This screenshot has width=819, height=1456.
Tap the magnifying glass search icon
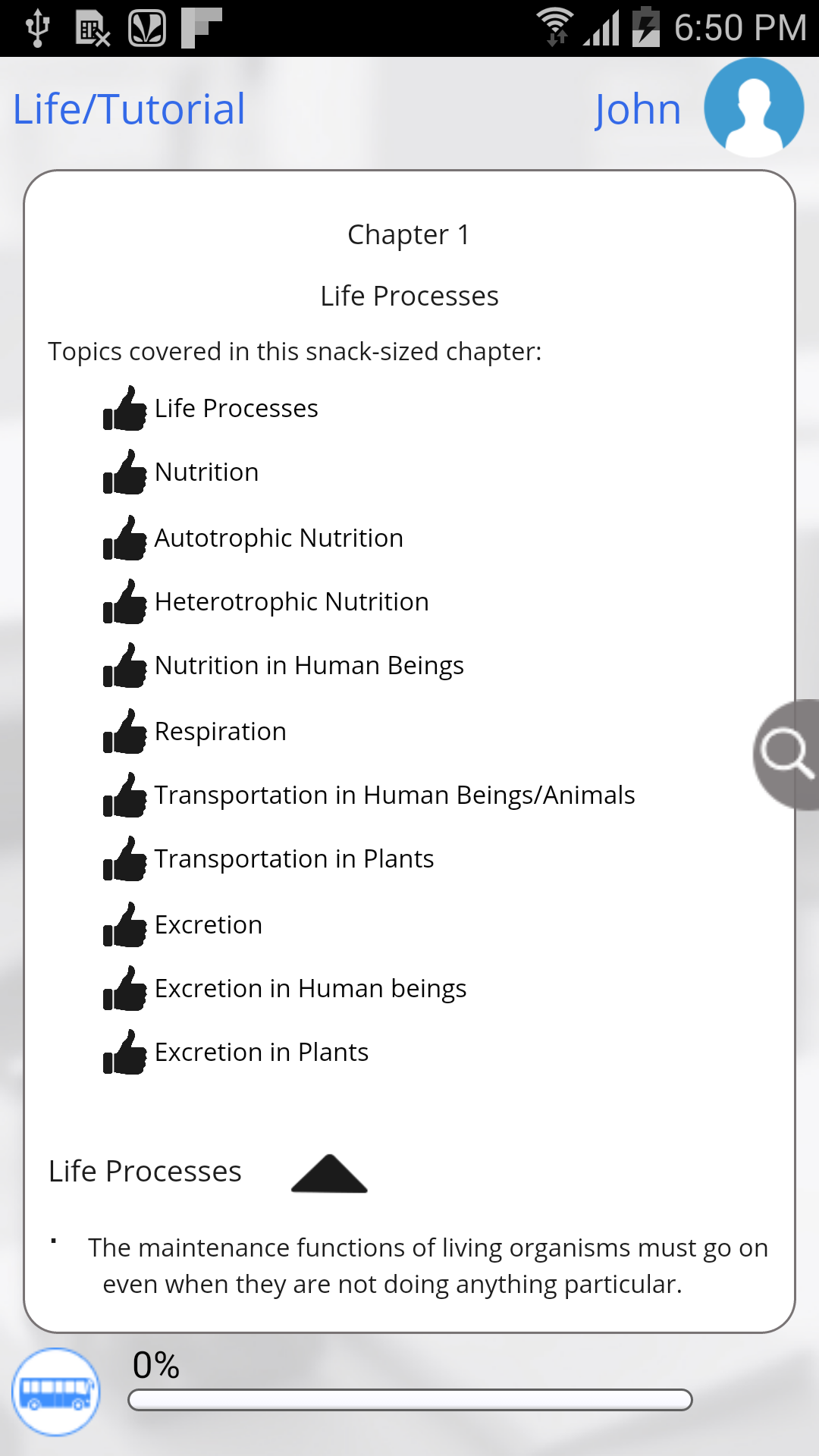click(x=787, y=755)
